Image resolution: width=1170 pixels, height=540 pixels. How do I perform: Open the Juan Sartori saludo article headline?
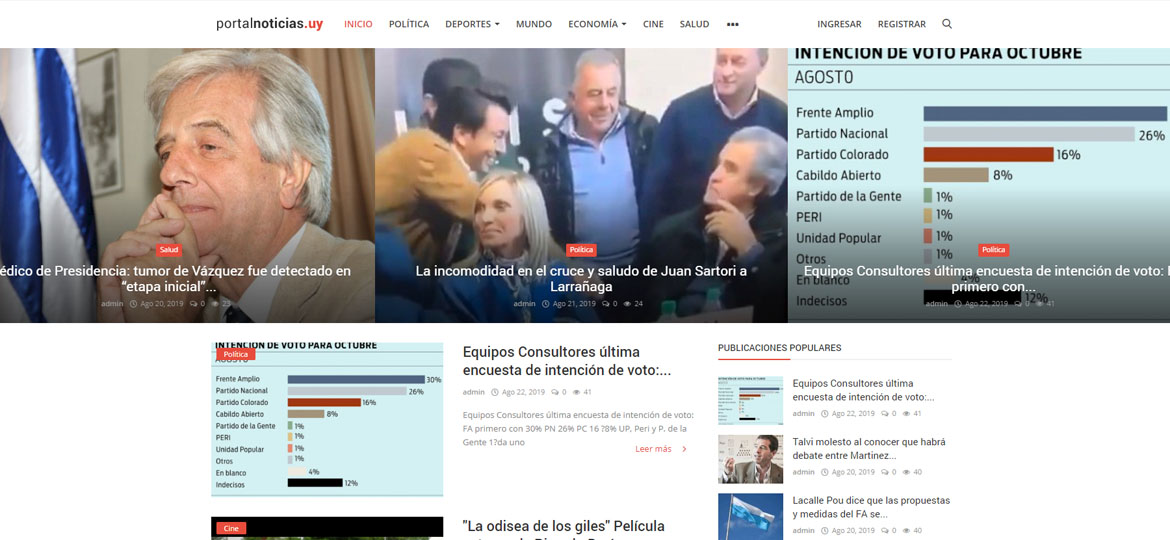[x=581, y=278]
